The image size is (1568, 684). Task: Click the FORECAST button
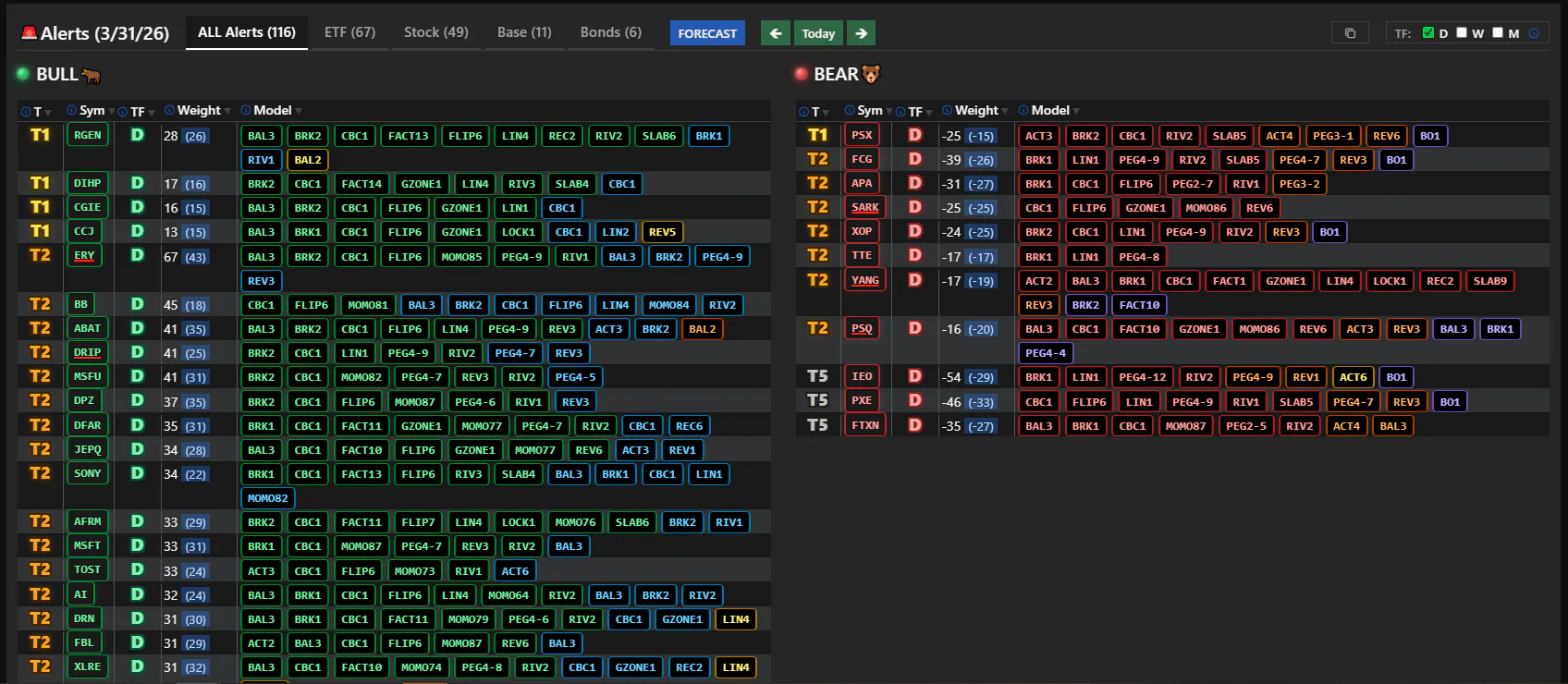point(707,33)
